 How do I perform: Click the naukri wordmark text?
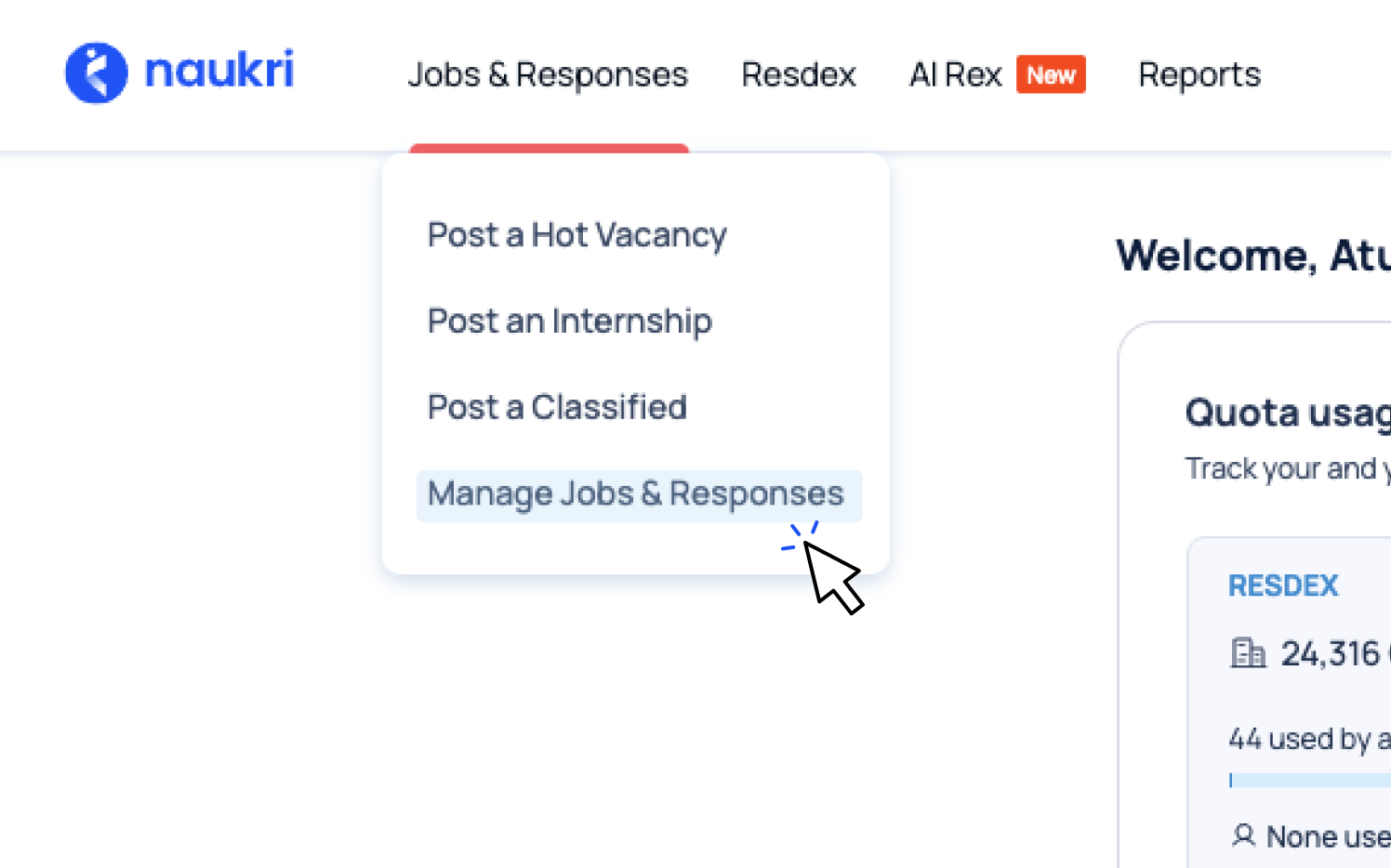(219, 71)
